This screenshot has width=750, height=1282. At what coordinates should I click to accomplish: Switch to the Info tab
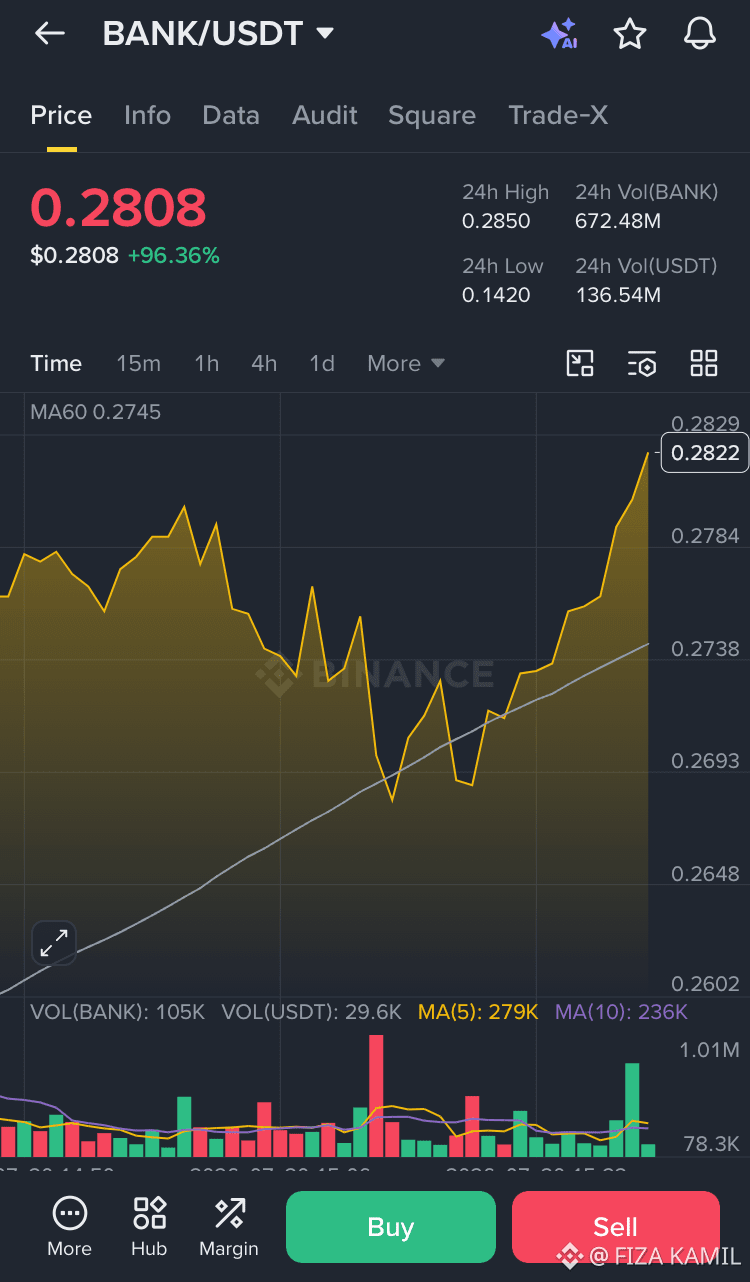tap(147, 116)
